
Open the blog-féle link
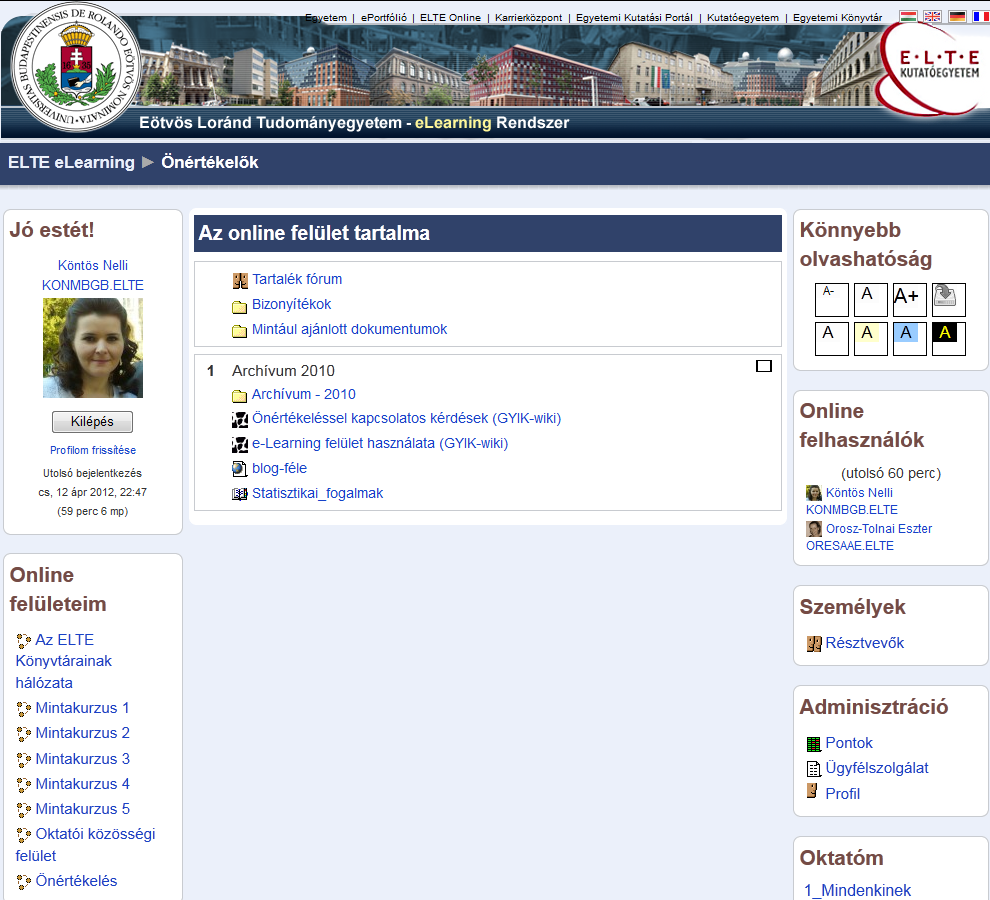(279, 468)
